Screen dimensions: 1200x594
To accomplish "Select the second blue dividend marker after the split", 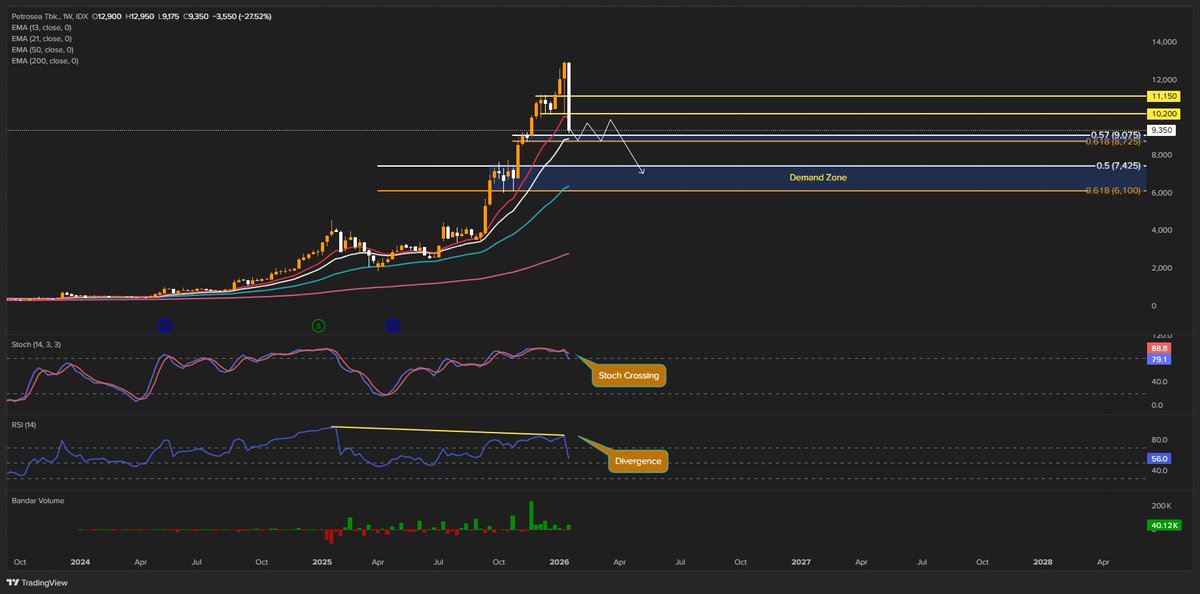I will (392, 324).
